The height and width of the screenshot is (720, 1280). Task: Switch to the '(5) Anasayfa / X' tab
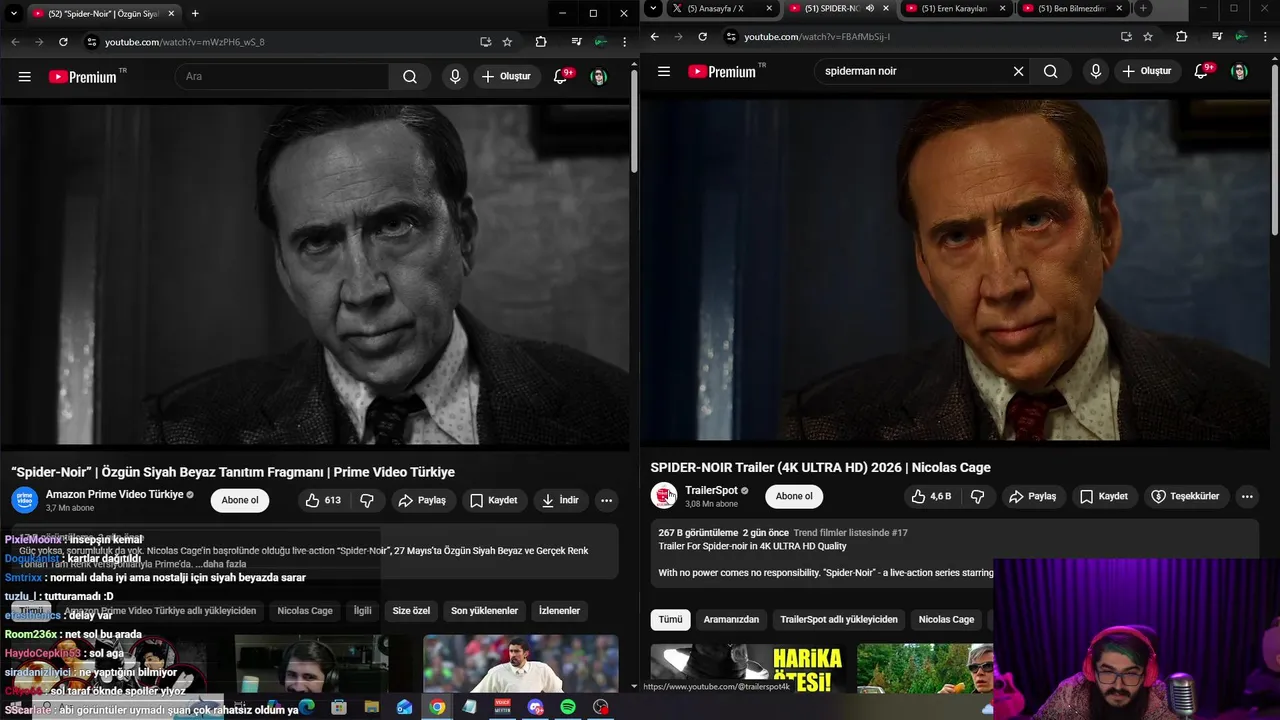tap(722, 8)
